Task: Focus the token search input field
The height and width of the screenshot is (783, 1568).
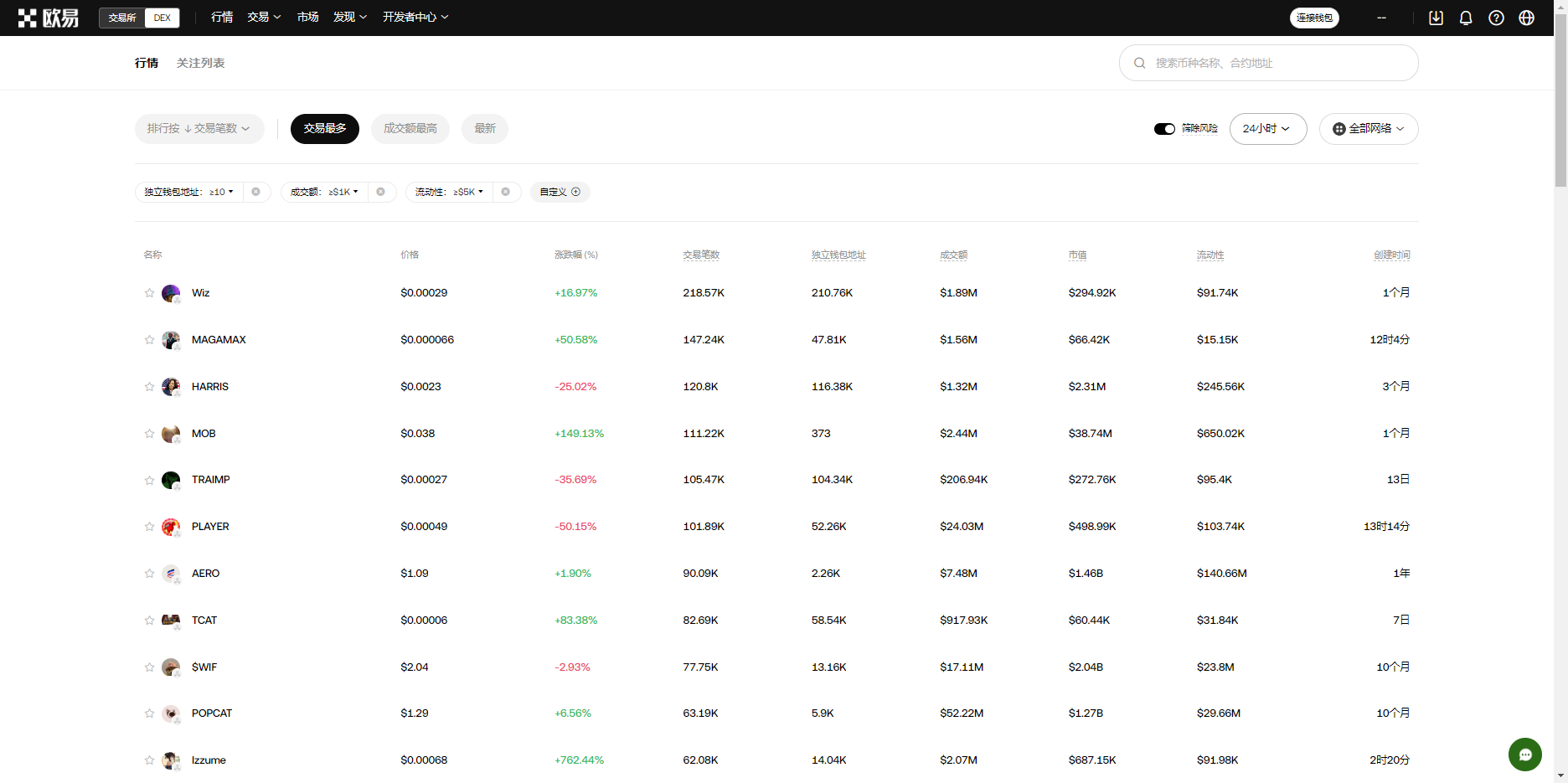Action: coord(1268,63)
